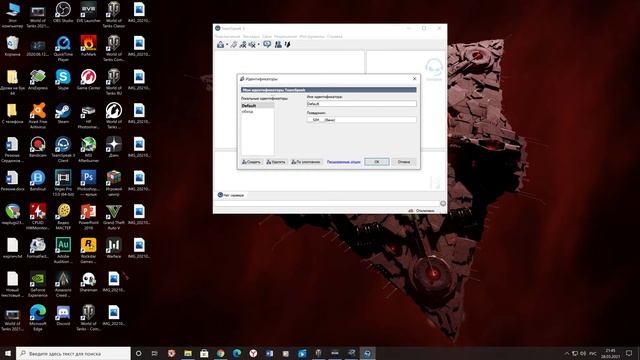The width and height of the screenshot is (640, 360).
Task: Open TeamSpeak 3 Client desktop icon
Action: click(x=63, y=150)
